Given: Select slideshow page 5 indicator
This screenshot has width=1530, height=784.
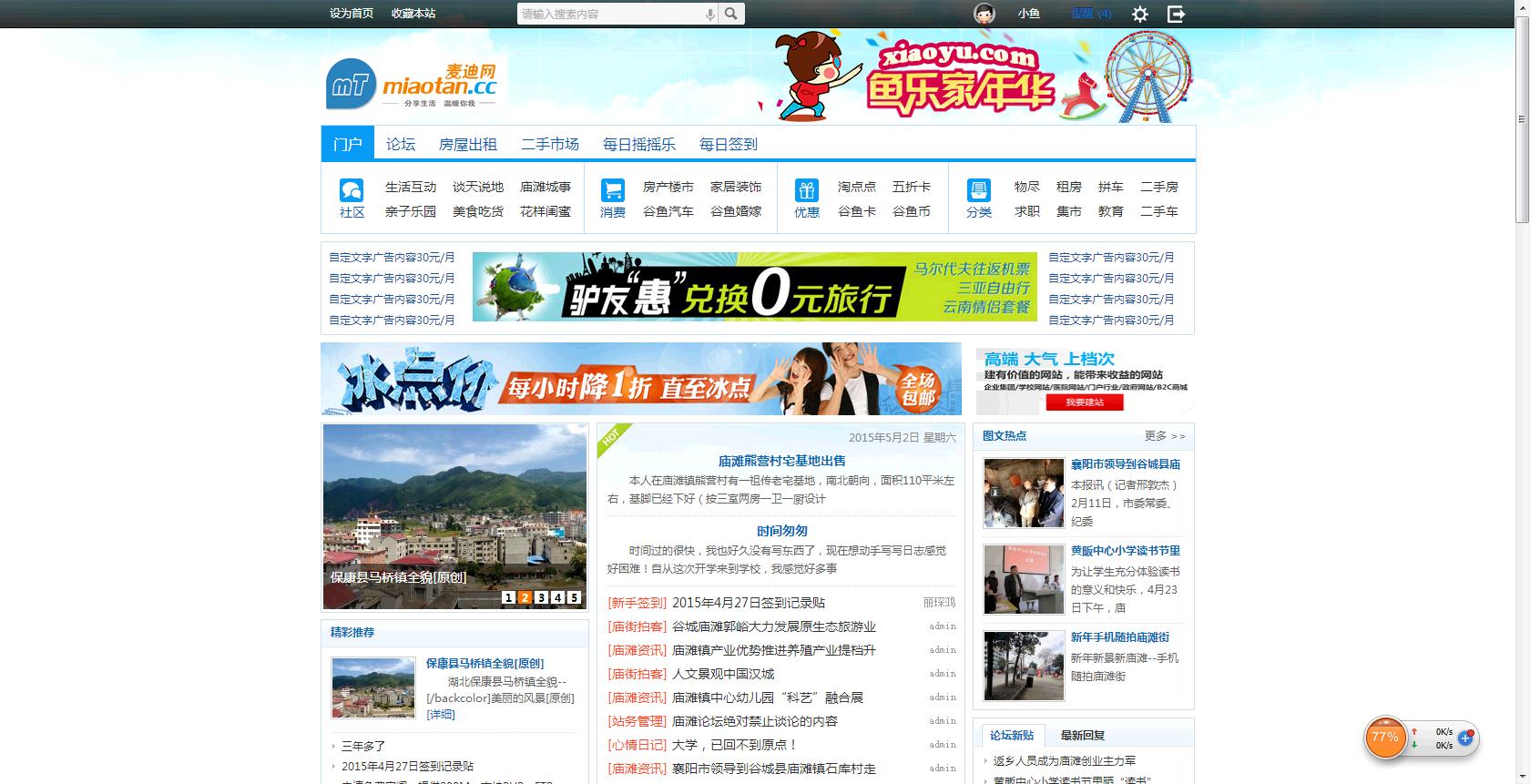Looking at the screenshot, I should [x=574, y=597].
